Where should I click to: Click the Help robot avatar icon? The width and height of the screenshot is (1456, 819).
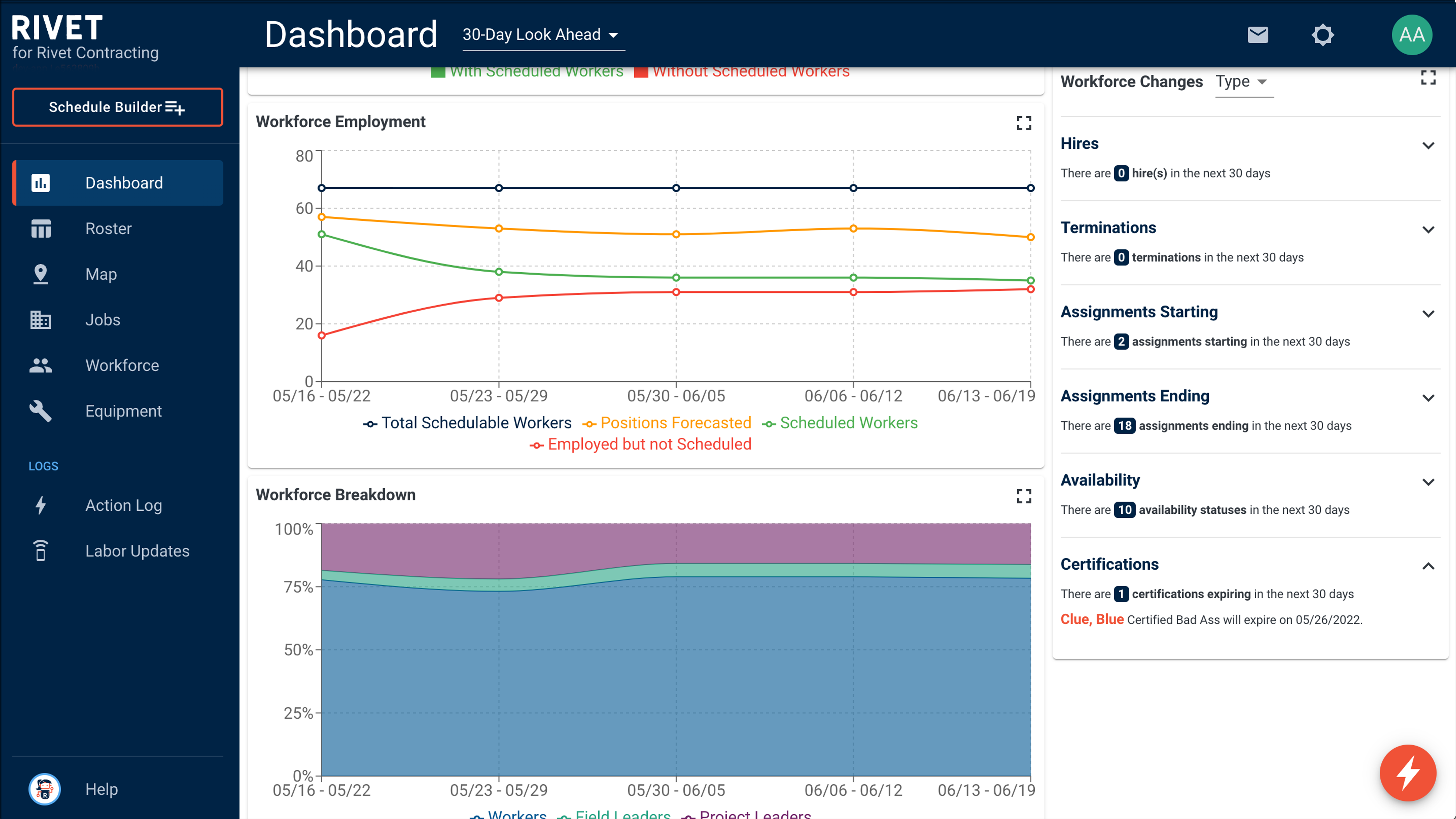[x=44, y=789]
